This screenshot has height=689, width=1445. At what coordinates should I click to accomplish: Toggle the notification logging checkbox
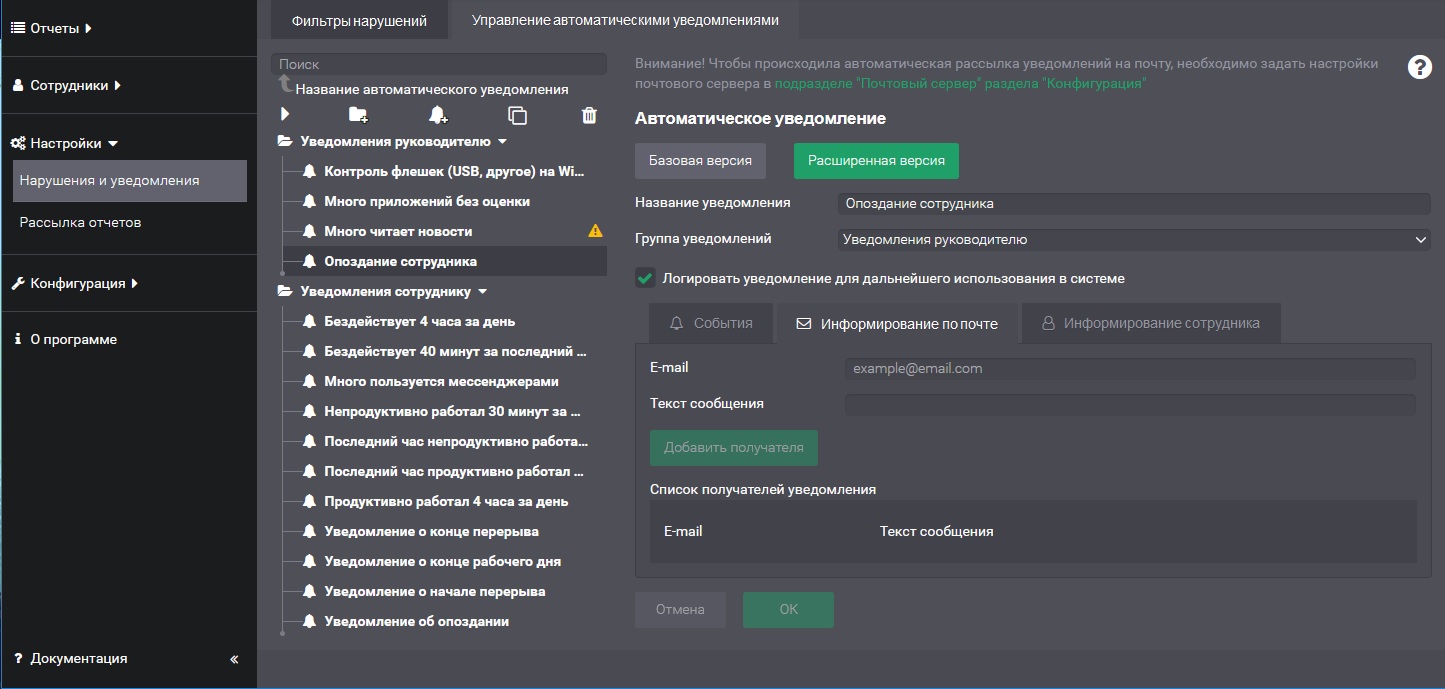point(646,278)
